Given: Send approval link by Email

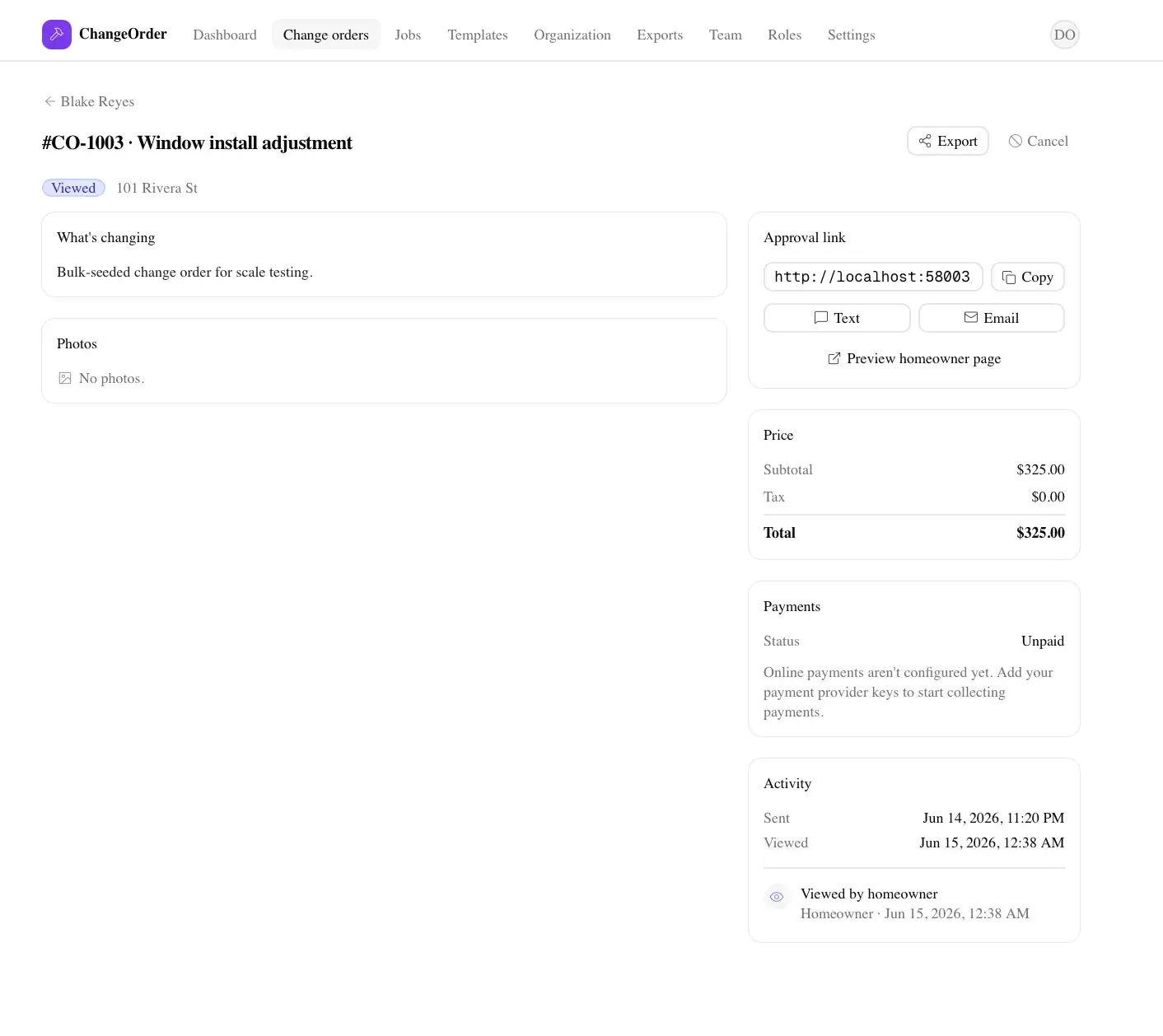Looking at the screenshot, I should tap(992, 318).
